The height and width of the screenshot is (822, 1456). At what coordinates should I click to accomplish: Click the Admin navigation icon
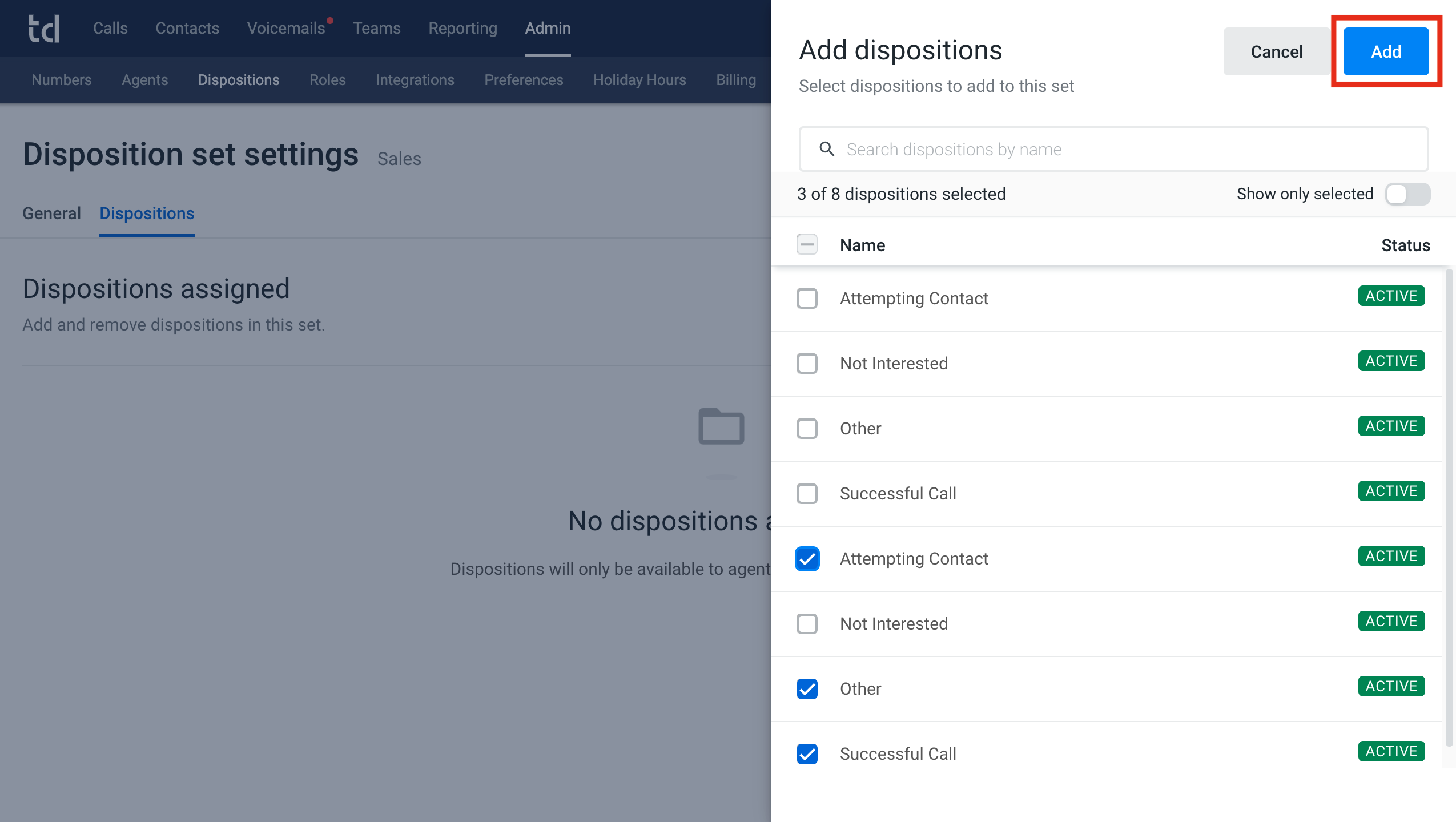pos(547,28)
